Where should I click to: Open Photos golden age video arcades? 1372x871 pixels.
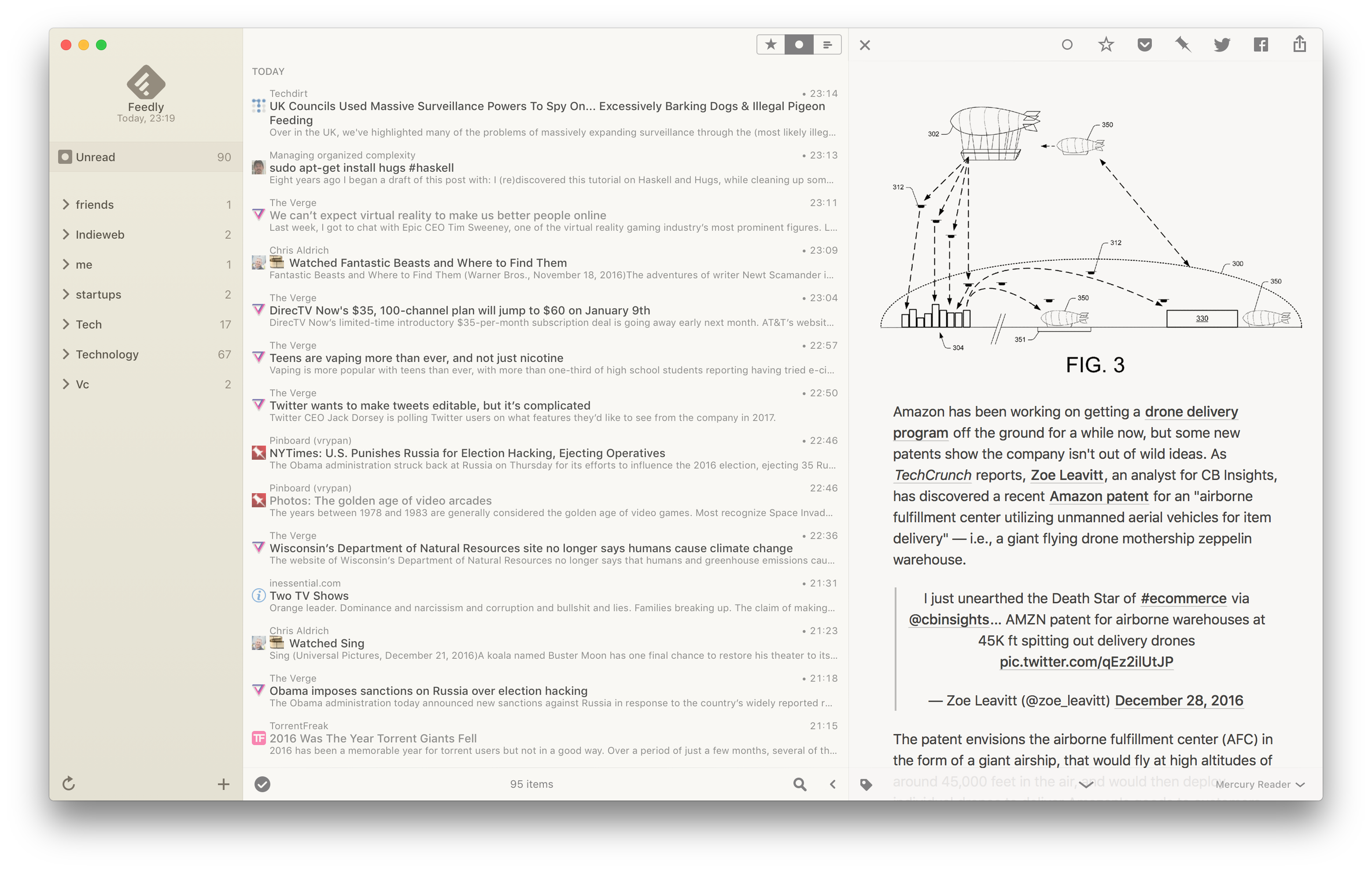coord(545,500)
